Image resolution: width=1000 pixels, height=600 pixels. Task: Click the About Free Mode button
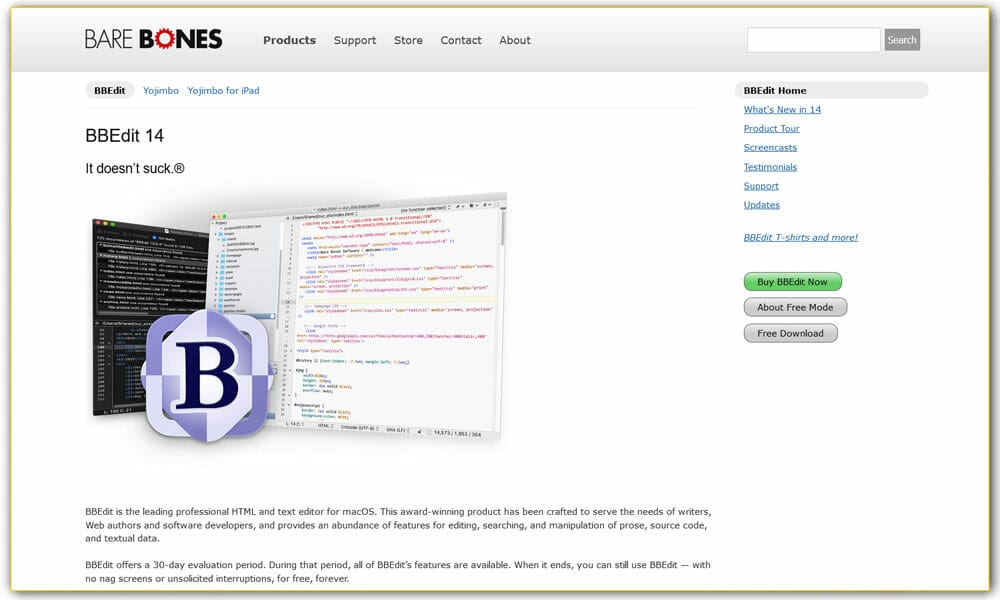pos(795,307)
